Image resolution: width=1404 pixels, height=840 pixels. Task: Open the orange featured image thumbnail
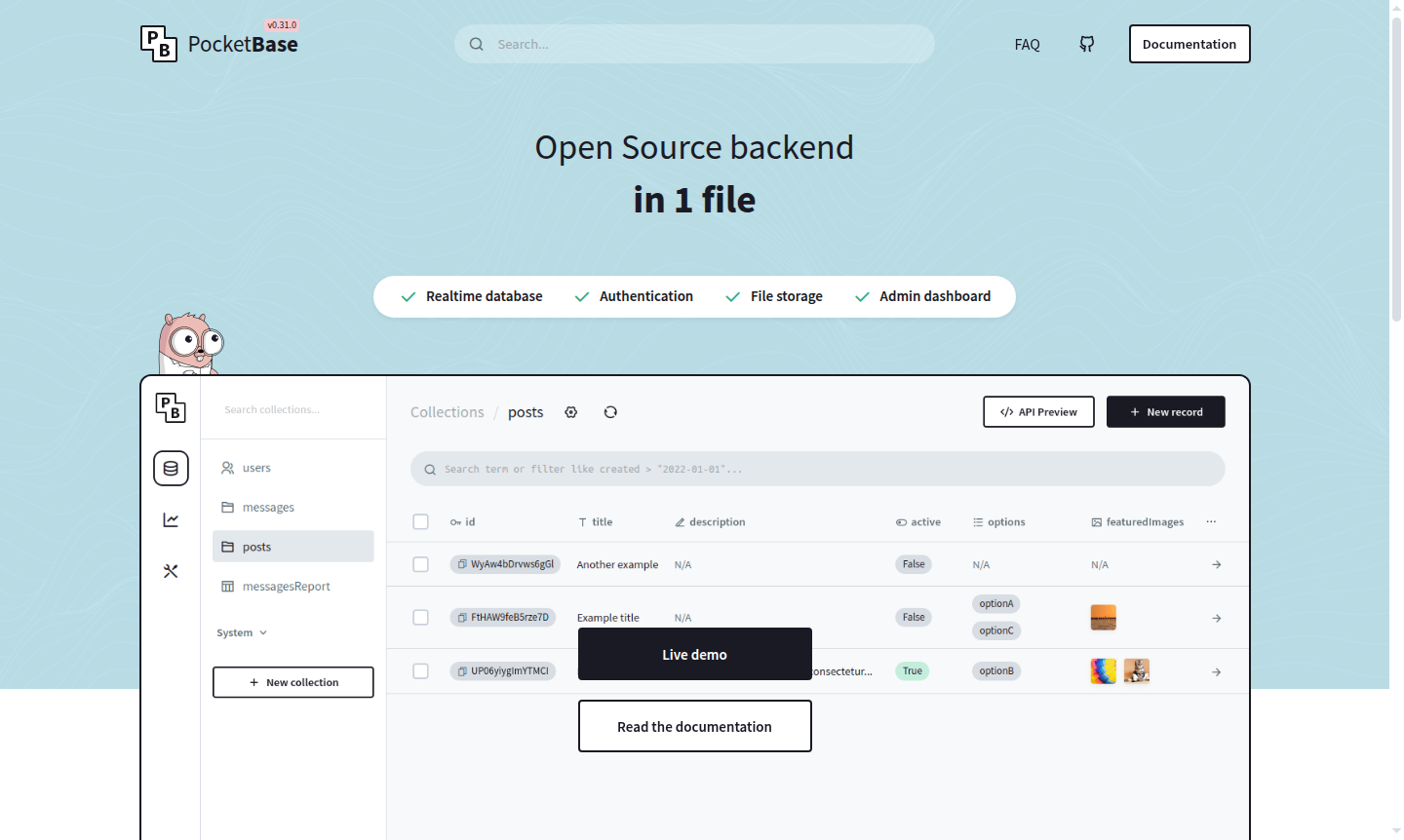1103,618
